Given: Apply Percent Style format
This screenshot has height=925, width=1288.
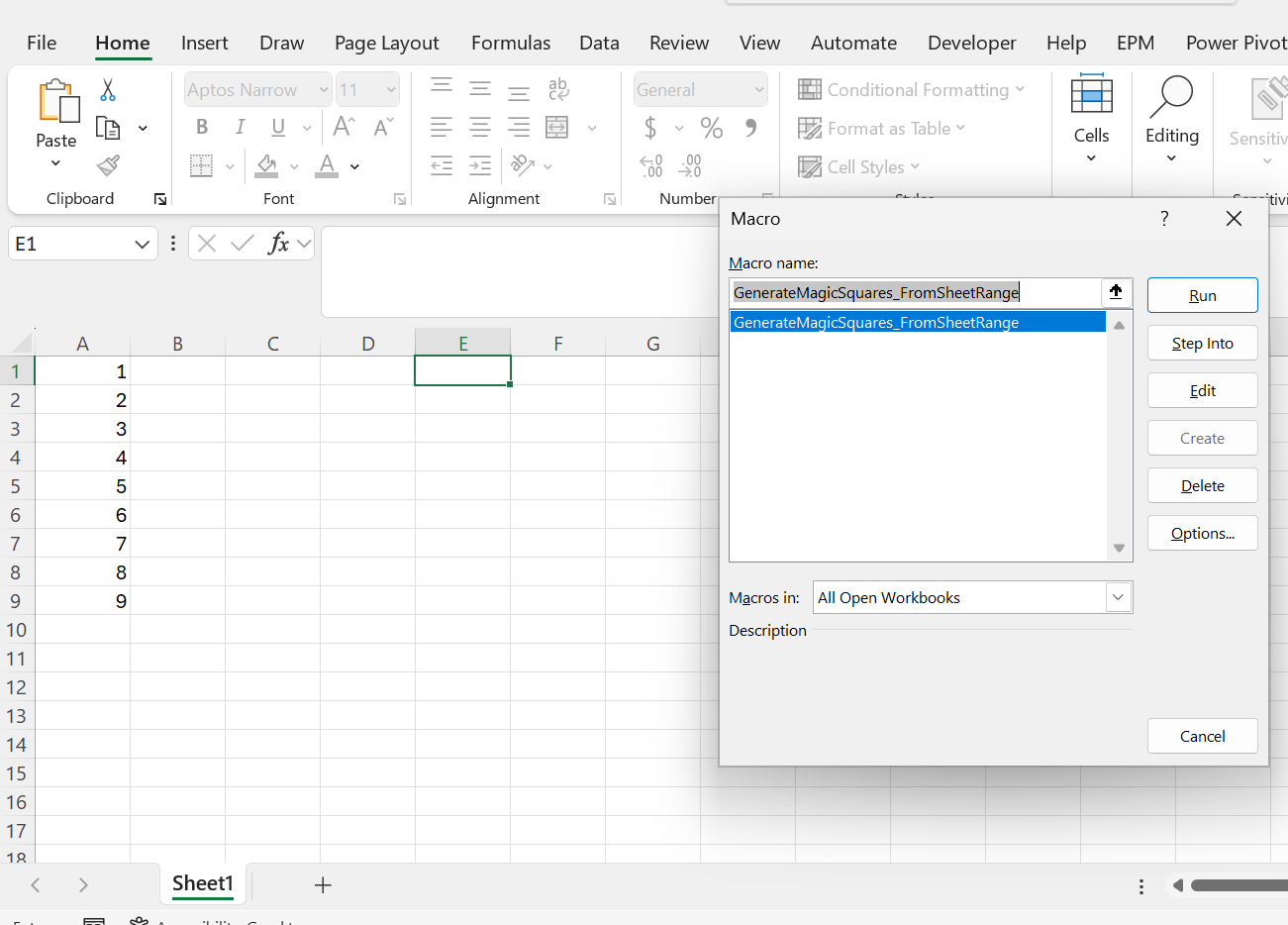Looking at the screenshot, I should click(x=711, y=127).
